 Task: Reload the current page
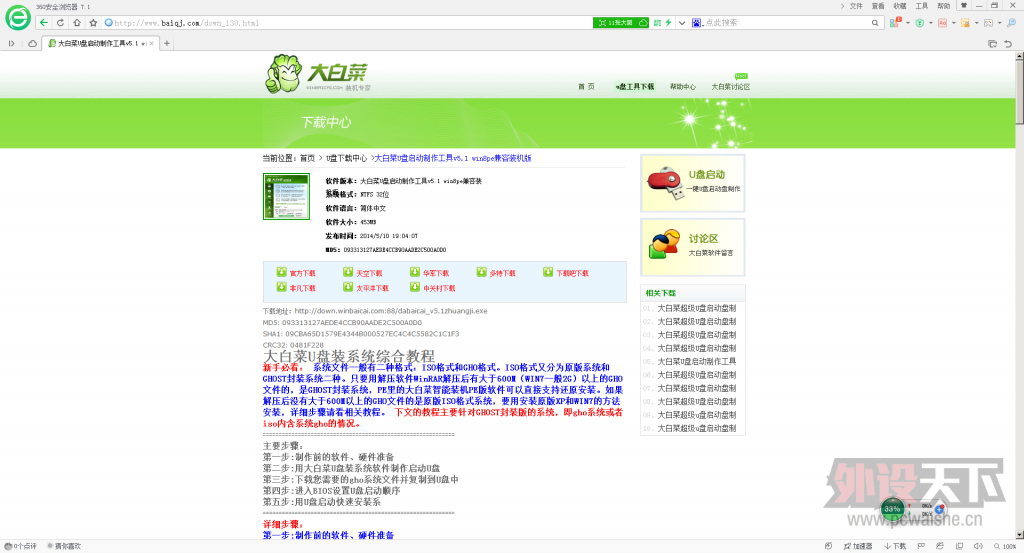pyautogui.click(x=60, y=22)
